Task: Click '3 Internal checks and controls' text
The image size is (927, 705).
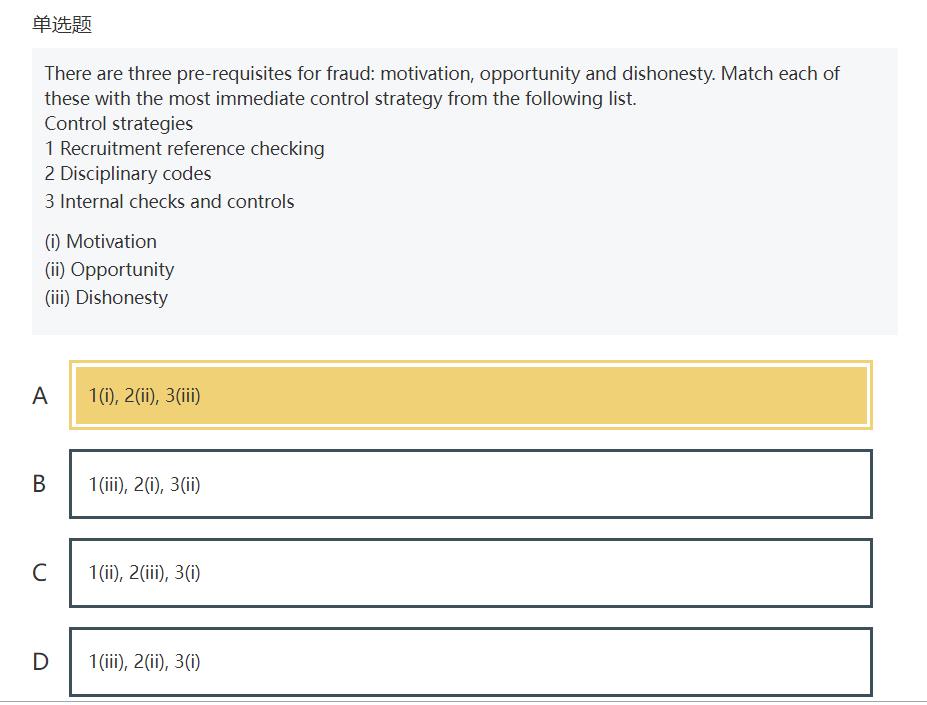Action: (170, 202)
